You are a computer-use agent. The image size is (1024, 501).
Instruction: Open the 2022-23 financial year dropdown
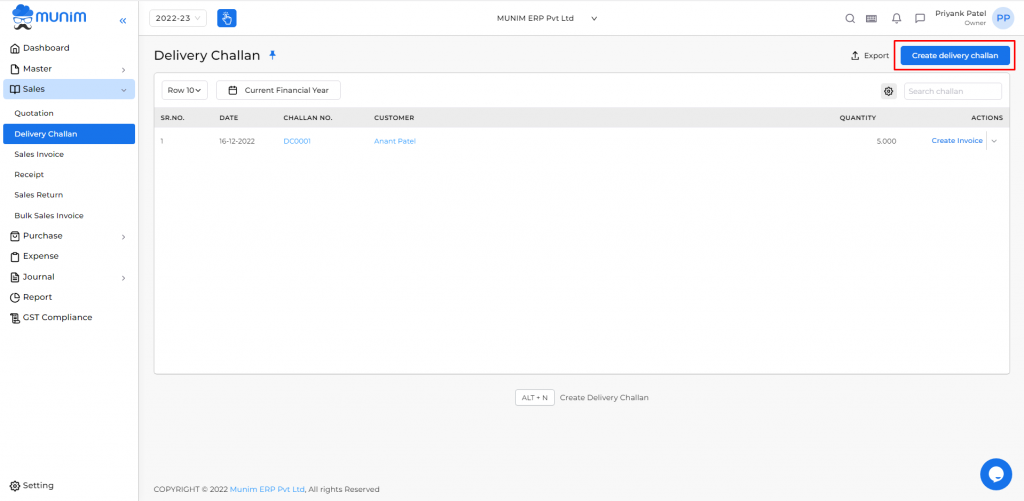tap(177, 18)
